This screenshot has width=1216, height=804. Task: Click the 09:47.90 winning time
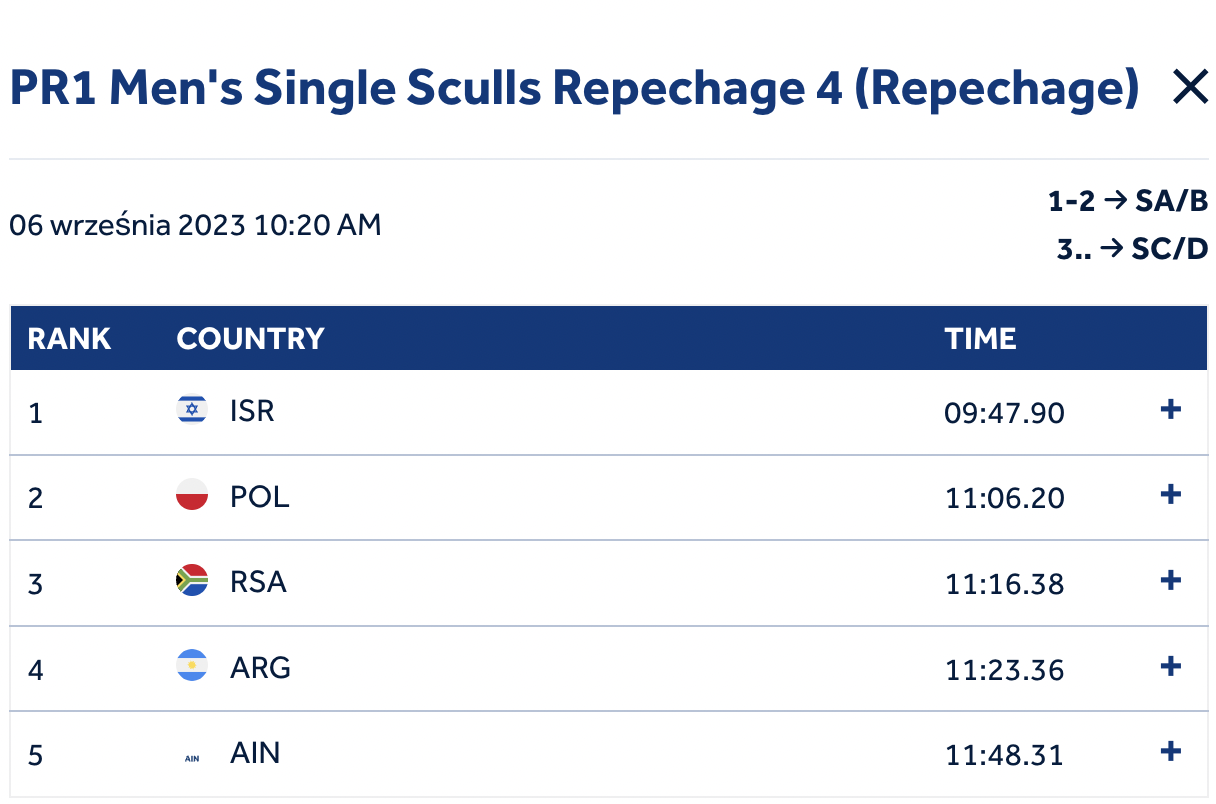pyautogui.click(x=1004, y=412)
